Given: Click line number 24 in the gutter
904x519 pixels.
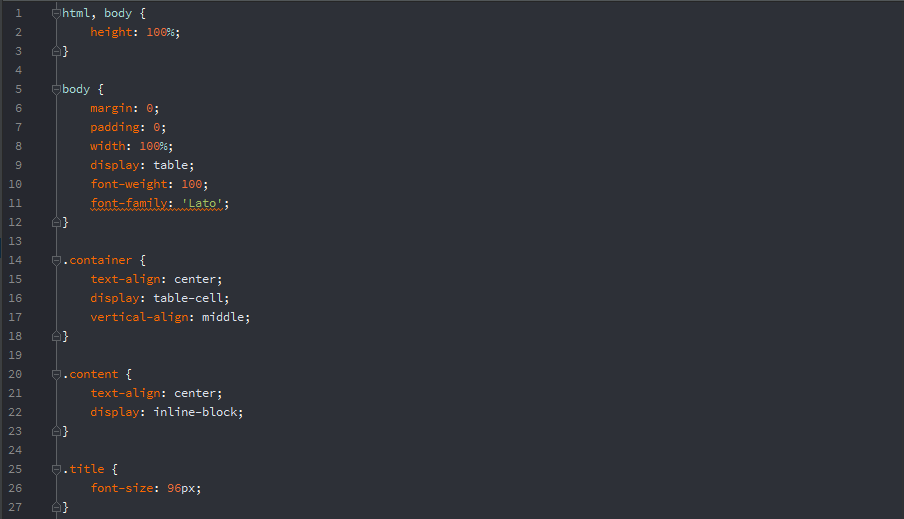Looking at the screenshot, I should click(15, 450).
